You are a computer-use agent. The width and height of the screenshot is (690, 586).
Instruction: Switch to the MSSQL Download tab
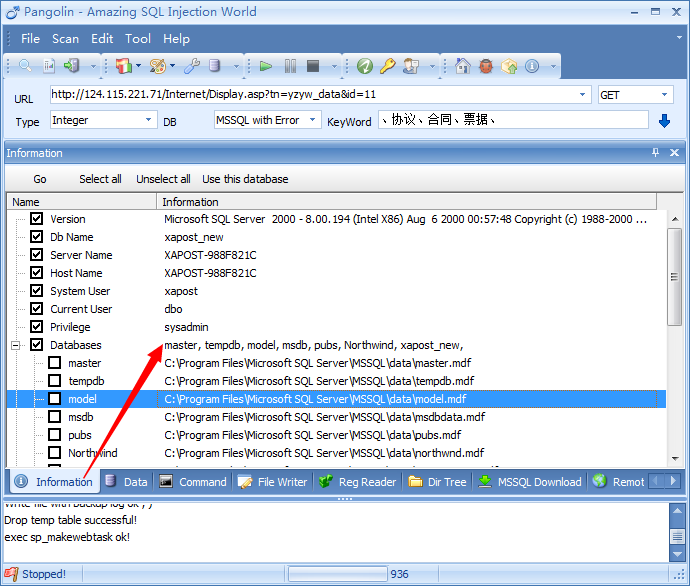pyautogui.click(x=530, y=482)
